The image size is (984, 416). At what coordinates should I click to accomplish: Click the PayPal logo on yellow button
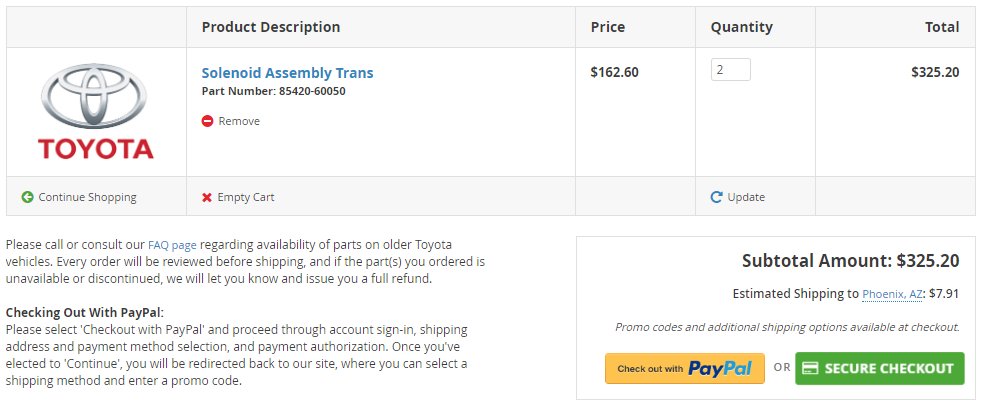[x=720, y=368]
